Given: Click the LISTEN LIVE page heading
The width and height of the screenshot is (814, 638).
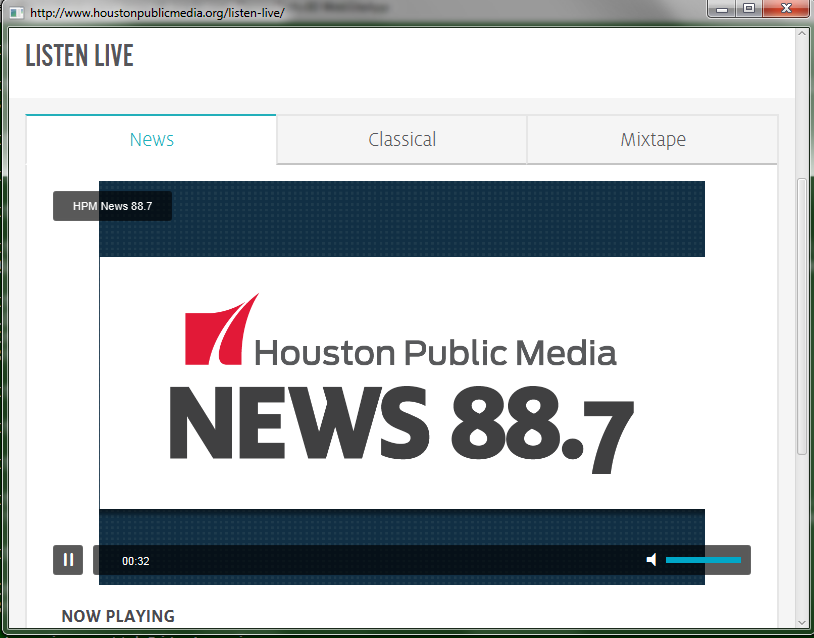Looking at the screenshot, I should pos(79,56).
